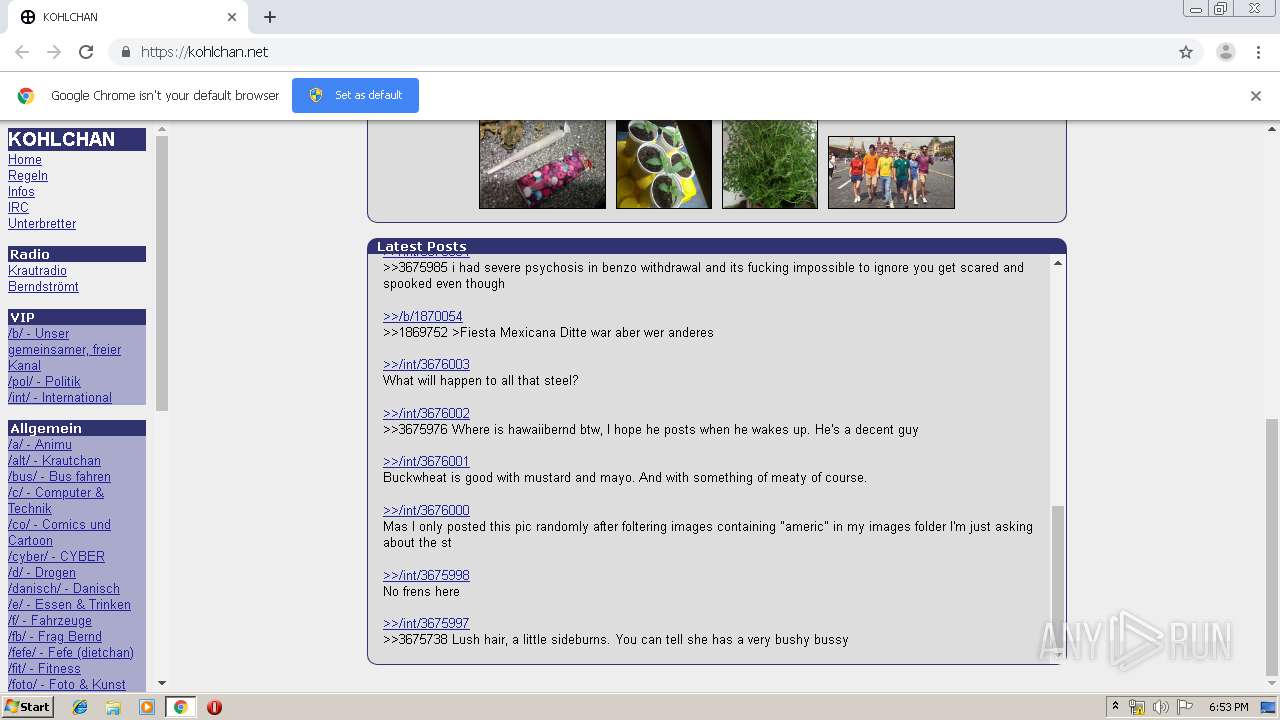This screenshot has height=720, width=1280.
Task: Launch Internet Explorer from the taskbar
Action: 80,707
